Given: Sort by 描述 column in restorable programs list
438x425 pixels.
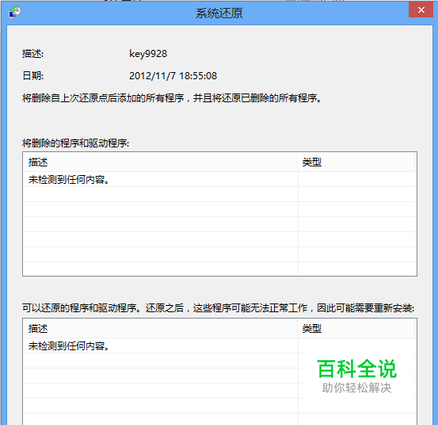Looking at the screenshot, I should pos(161,329).
